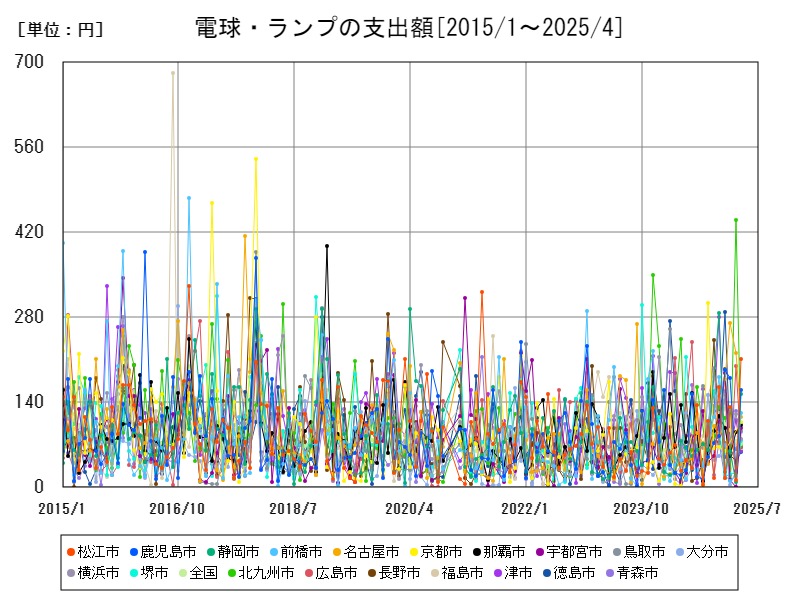Click the yellow 京都市 legend marker
The image size is (800, 600).
(x=414, y=552)
